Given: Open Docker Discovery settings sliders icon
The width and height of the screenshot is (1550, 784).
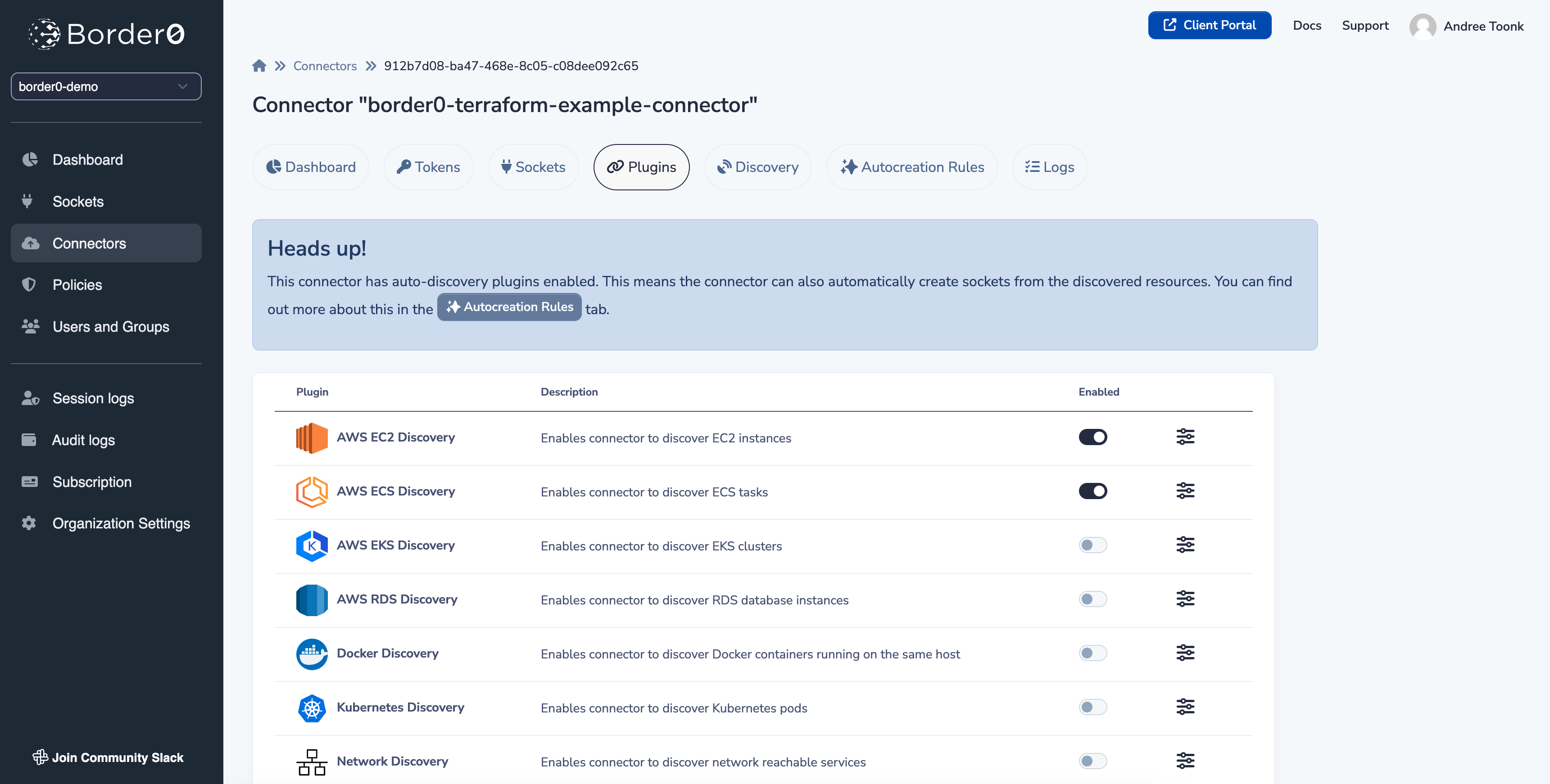Looking at the screenshot, I should [1185, 653].
